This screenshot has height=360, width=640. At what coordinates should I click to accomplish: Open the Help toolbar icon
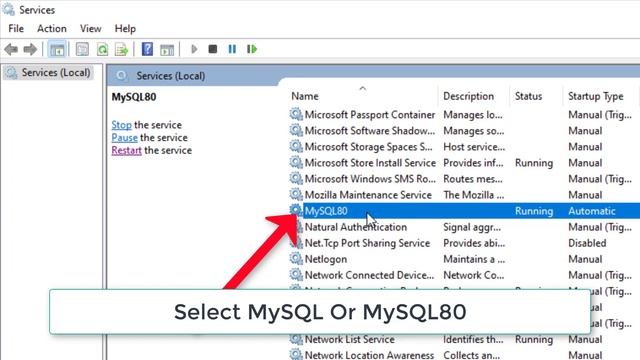point(147,49)
